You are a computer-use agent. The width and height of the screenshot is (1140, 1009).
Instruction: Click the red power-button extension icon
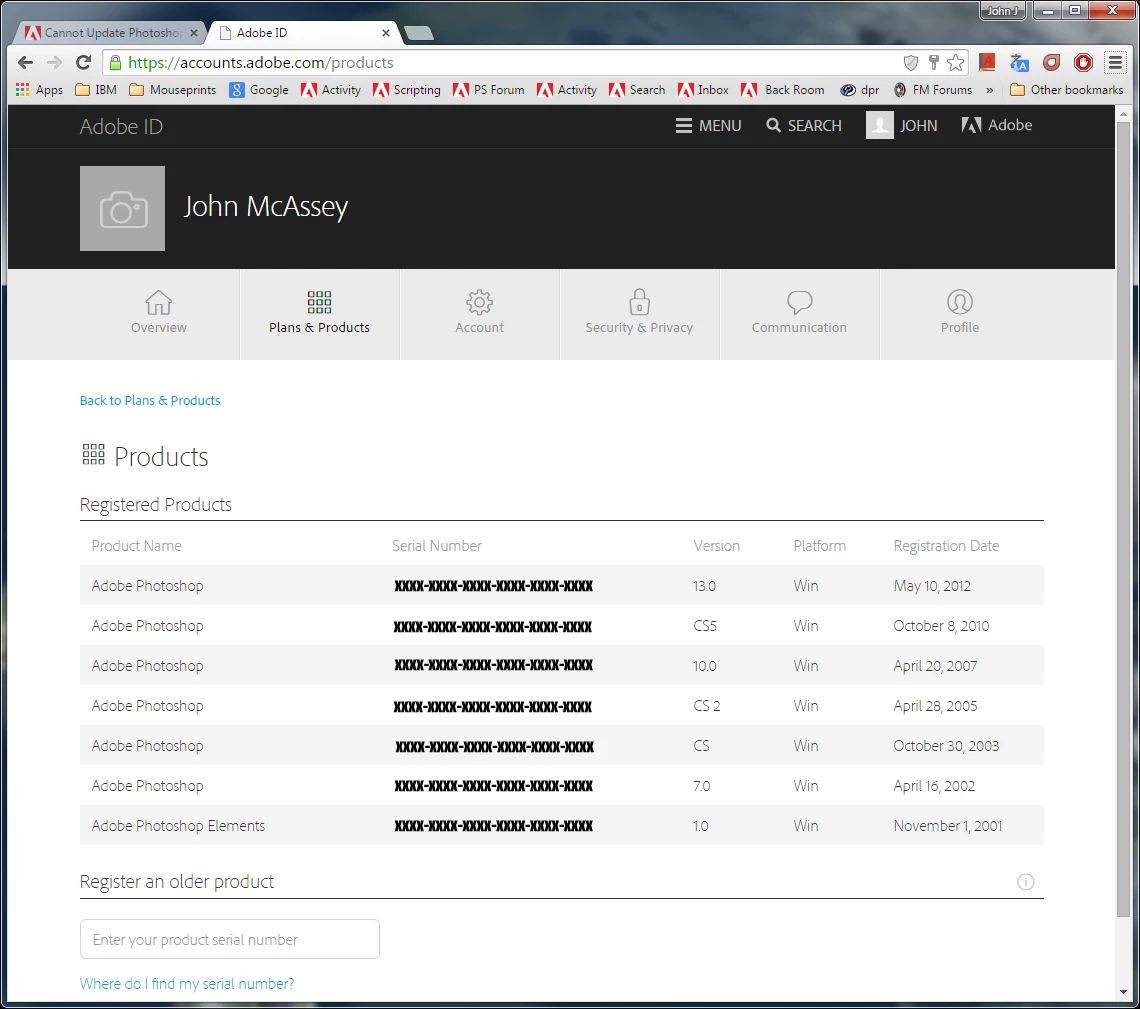(1083, 63)
